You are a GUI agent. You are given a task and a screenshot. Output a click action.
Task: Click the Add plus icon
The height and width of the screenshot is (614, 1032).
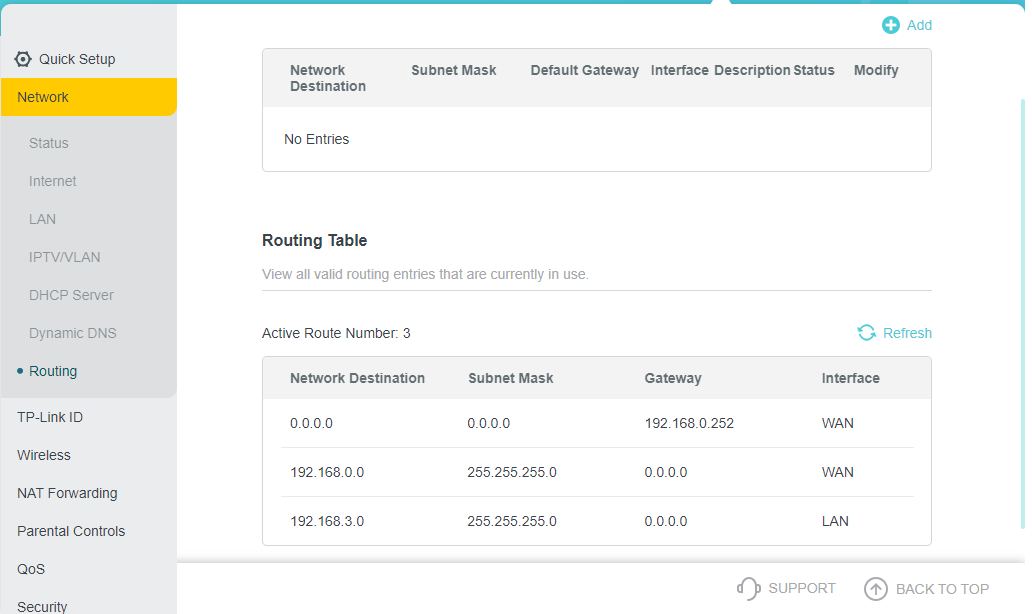[x=890, y=25]
